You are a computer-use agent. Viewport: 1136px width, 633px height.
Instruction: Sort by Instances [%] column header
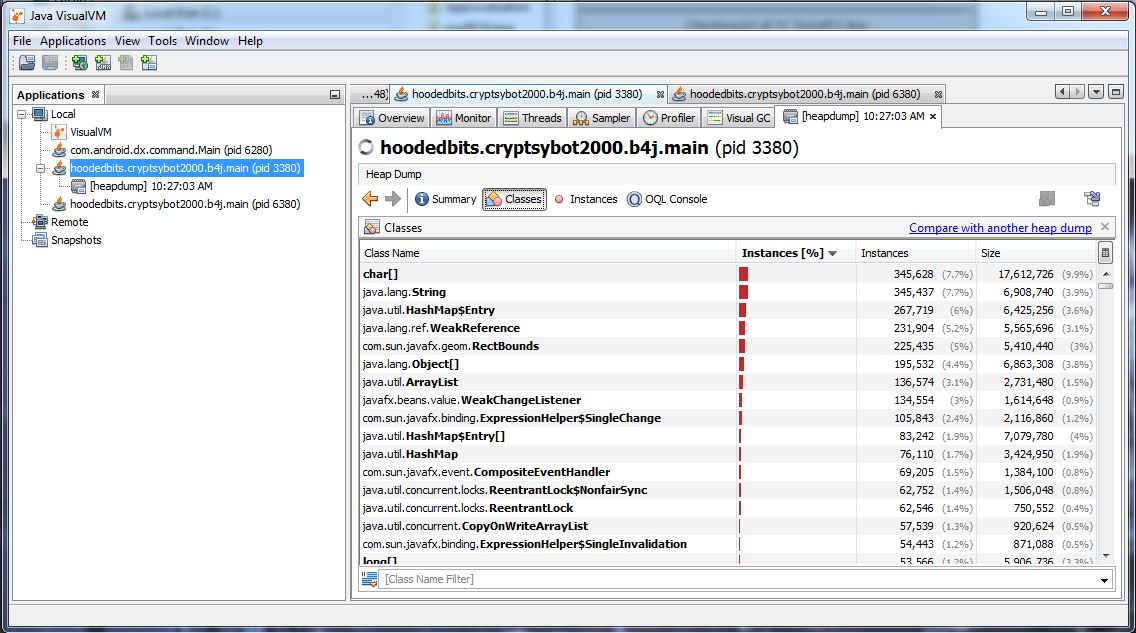coord(795,253)
